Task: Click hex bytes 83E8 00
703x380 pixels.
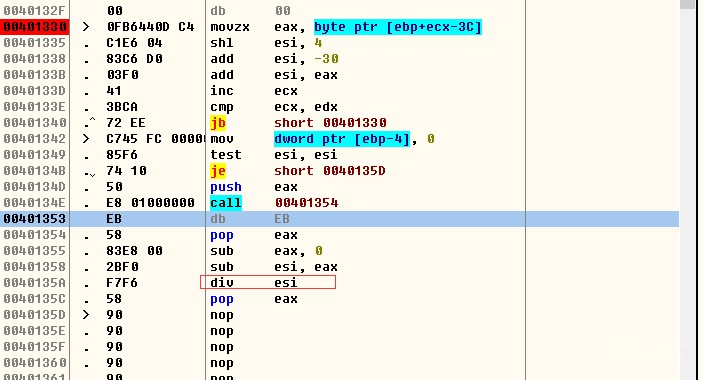Action: point(134,251)
